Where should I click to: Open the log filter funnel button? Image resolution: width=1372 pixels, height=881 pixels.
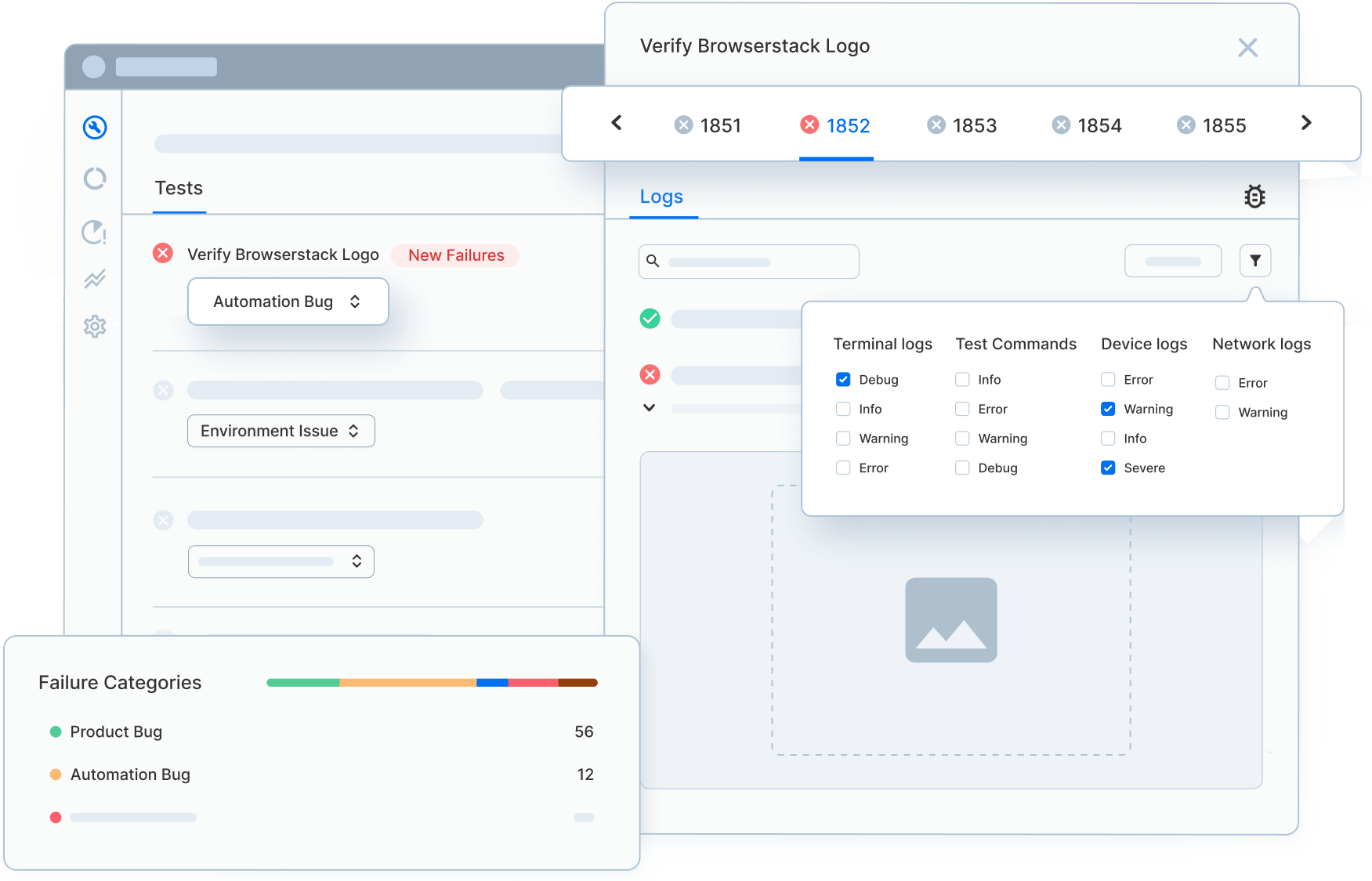click(x=1254, y=261)
